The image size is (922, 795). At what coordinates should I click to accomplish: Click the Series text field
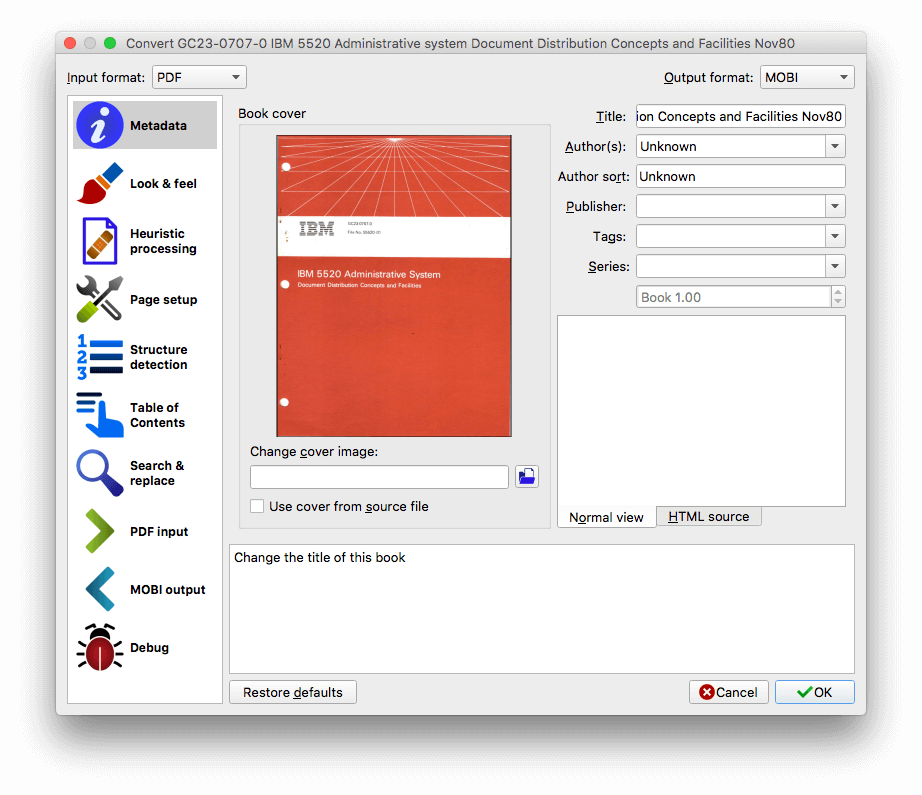[x=731, y=266]
